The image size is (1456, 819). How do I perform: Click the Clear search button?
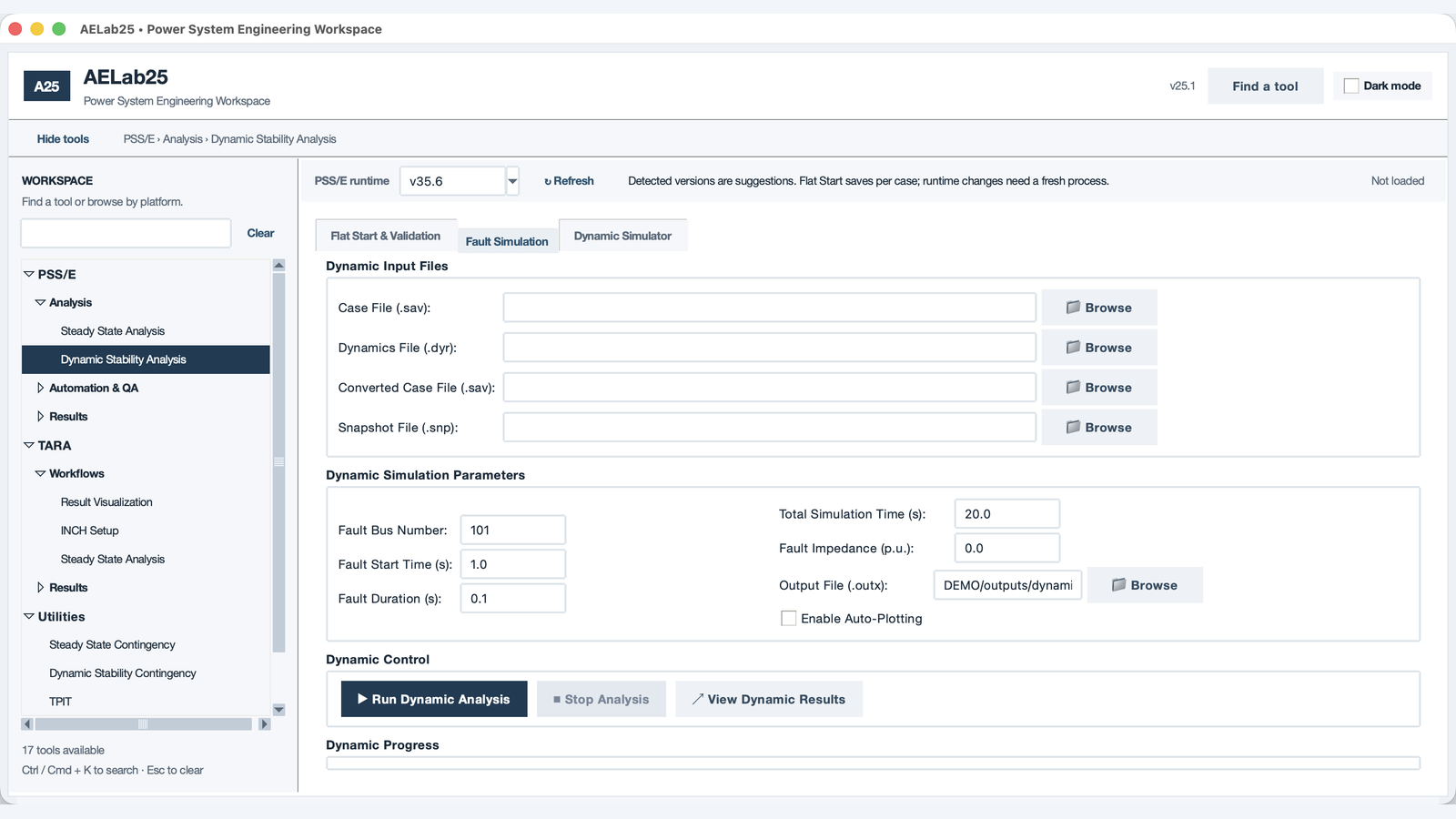click(x=260, y=233)
